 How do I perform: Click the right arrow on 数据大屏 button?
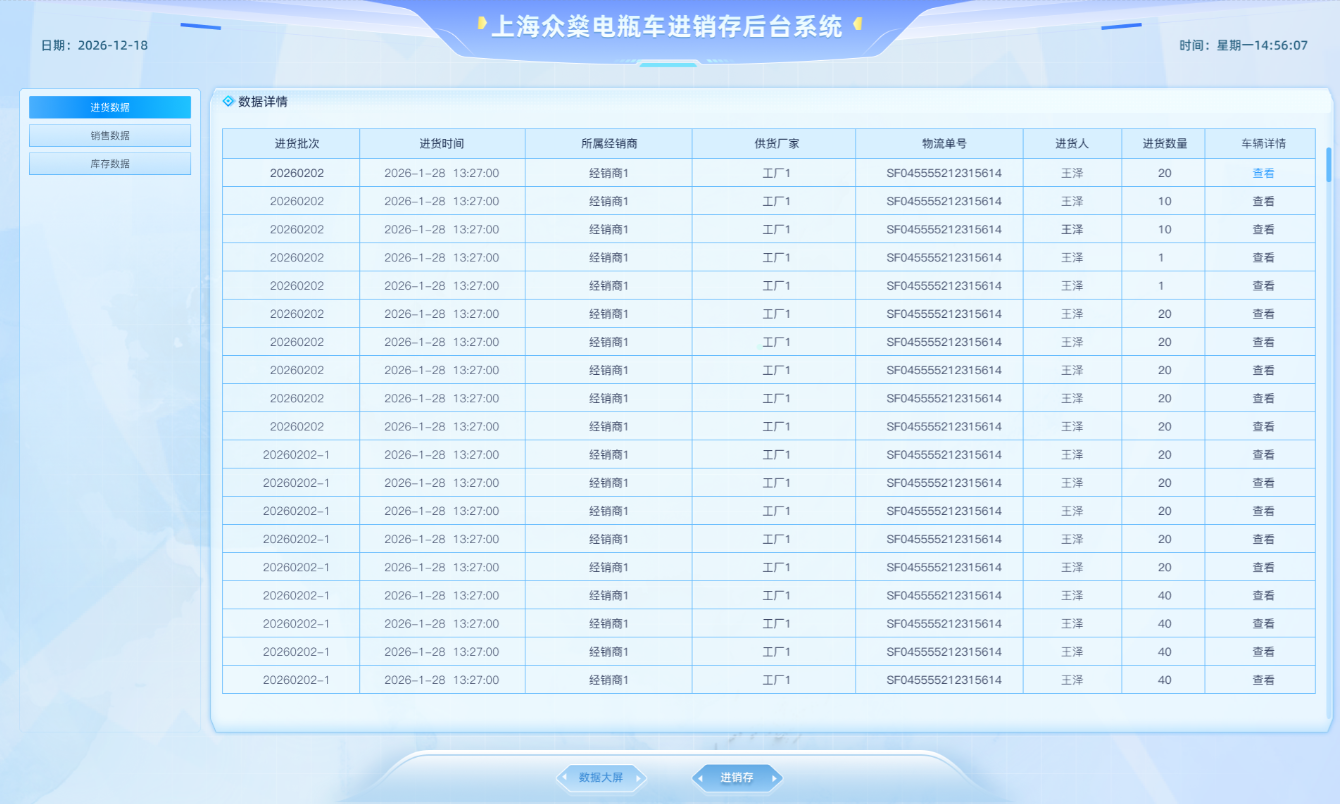point(639,778)
